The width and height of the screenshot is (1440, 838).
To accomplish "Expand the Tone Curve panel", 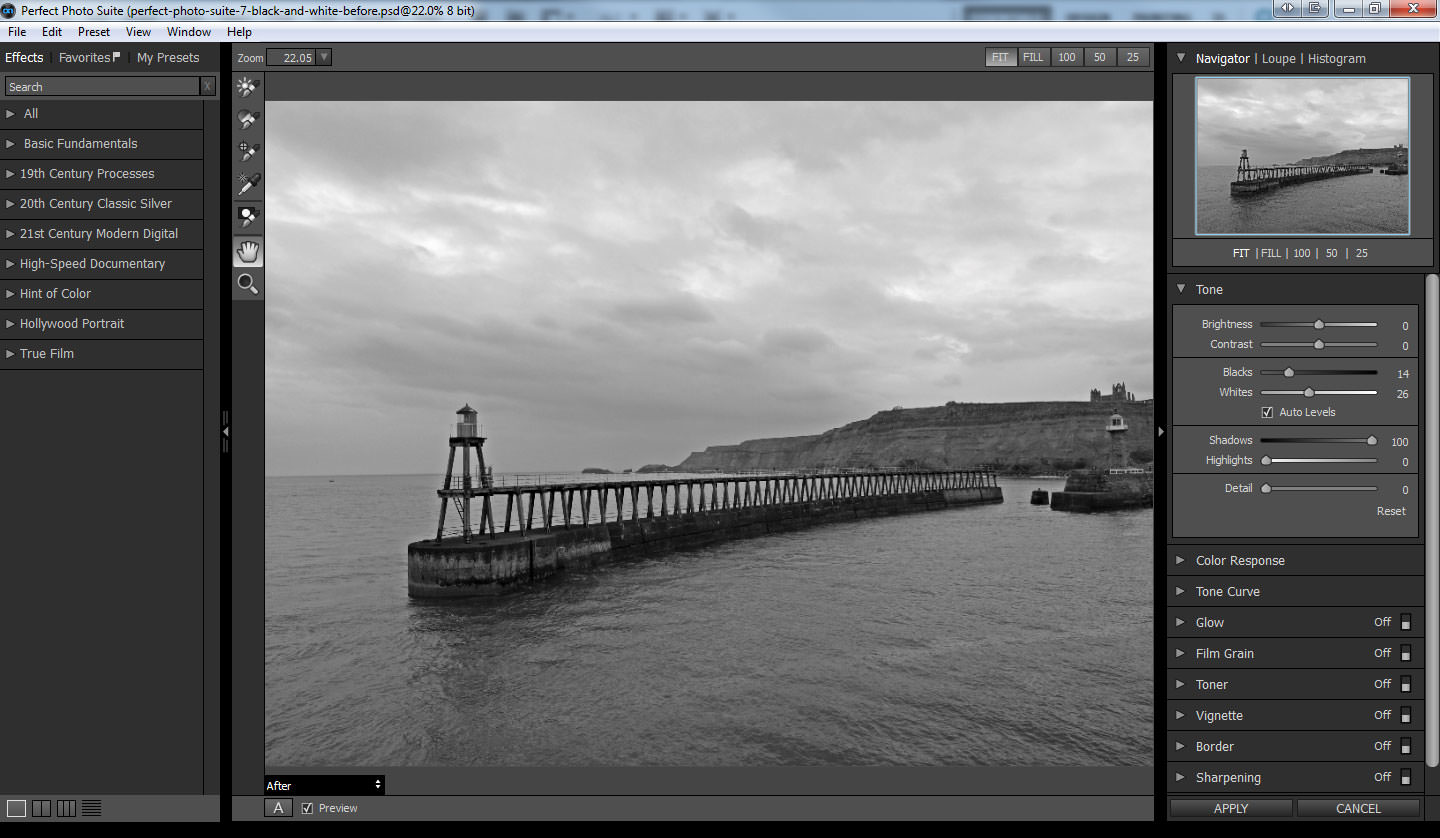I will 1227,592.
